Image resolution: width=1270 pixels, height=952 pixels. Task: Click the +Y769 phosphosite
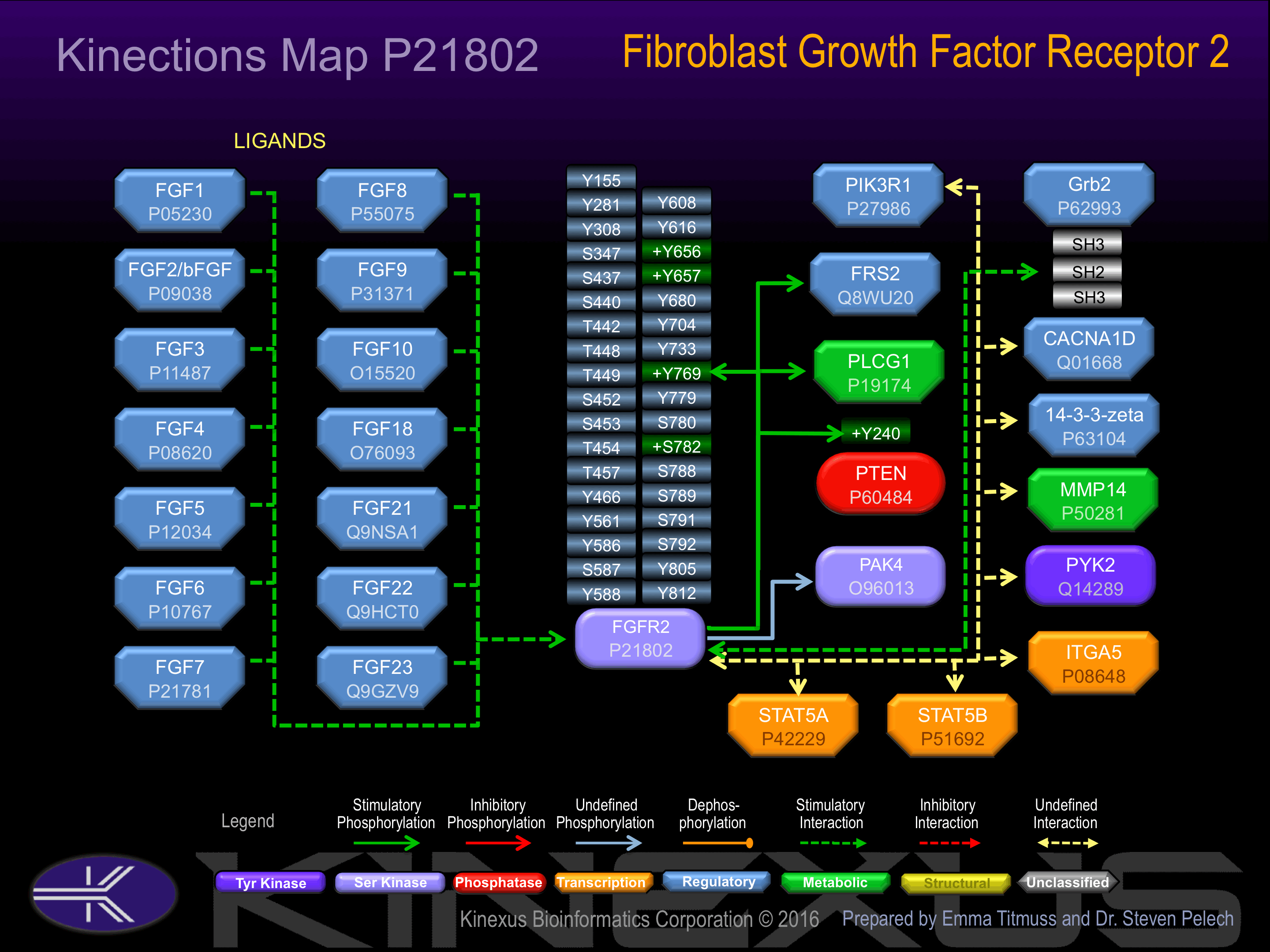click(676, 373)
